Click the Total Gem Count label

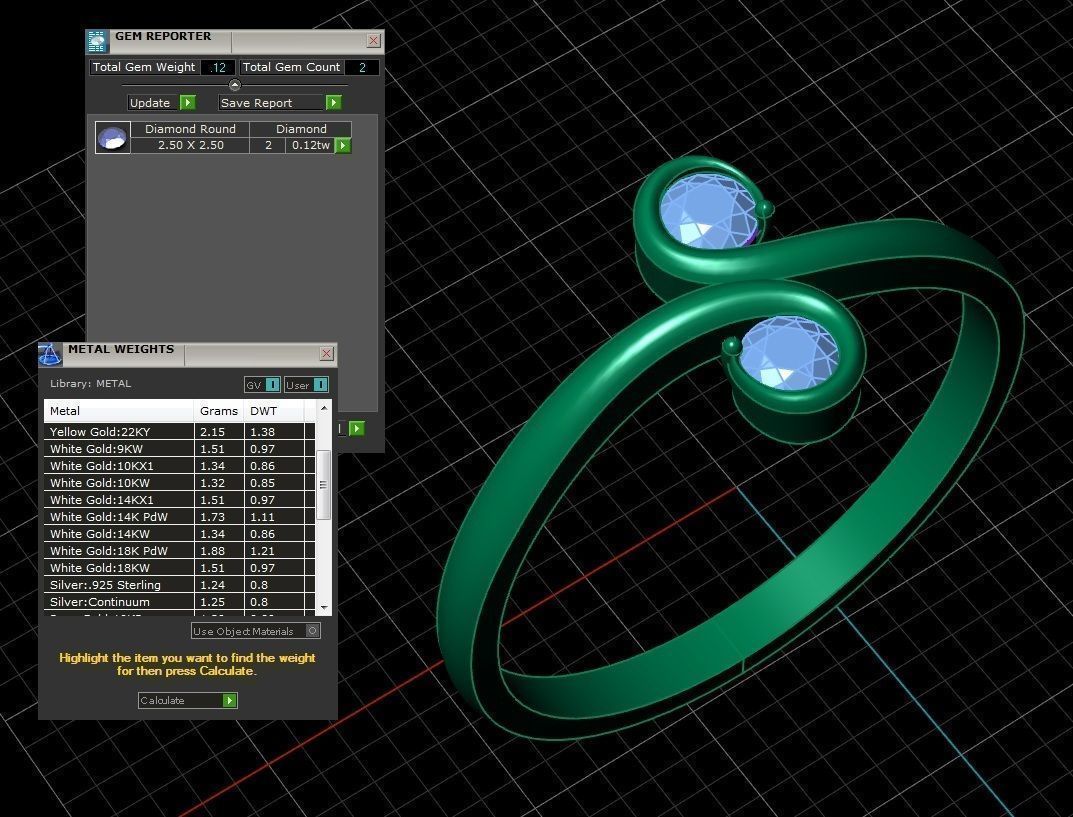291,67
